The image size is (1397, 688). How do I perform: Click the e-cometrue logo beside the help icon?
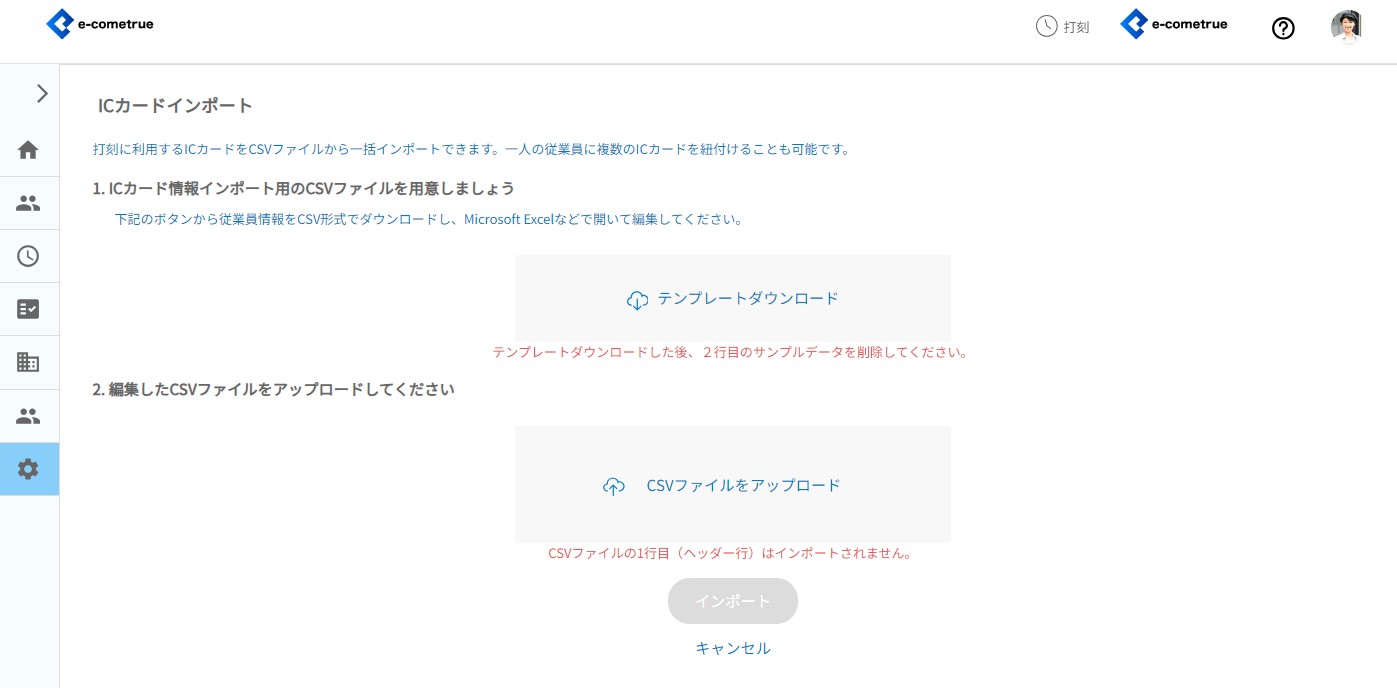tap(1174, 24)
